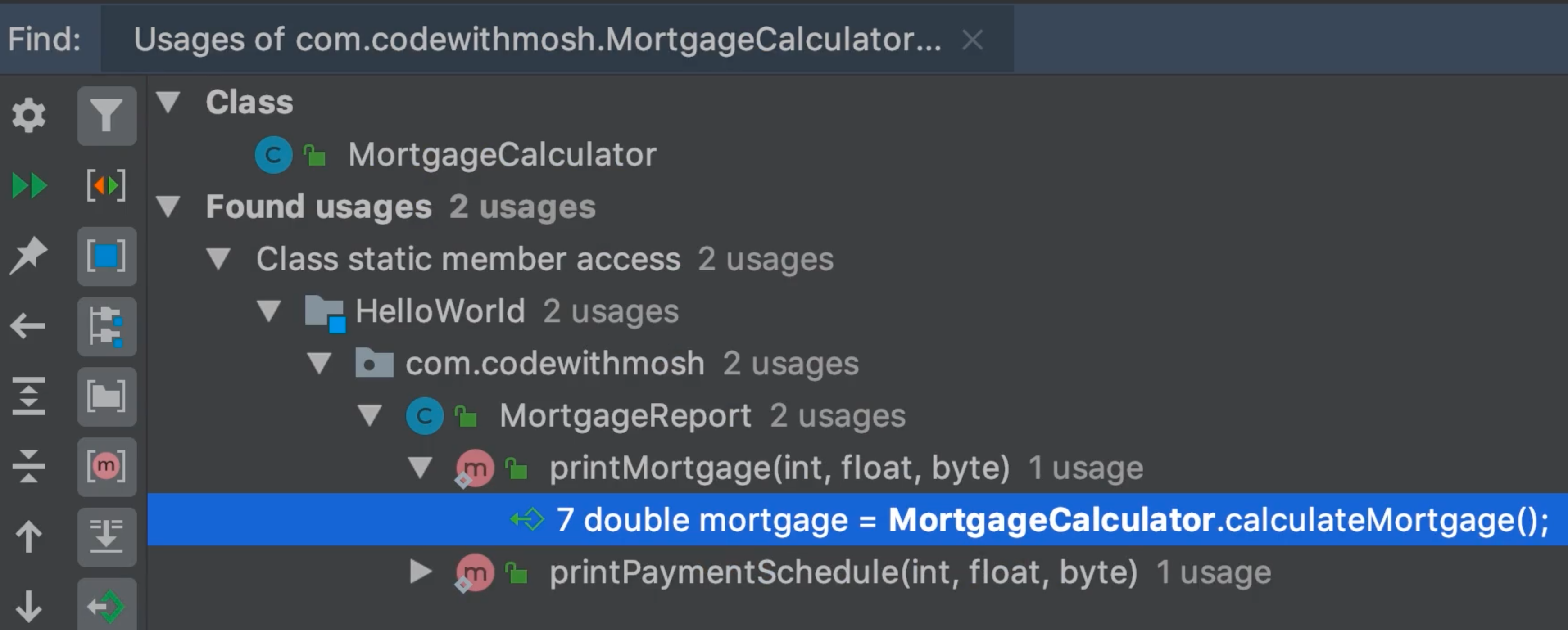The height and width of the screenshot is (630, 1568).
Task: Close the Usages of MortgageCalculator tab
Action: pos(972,40)
